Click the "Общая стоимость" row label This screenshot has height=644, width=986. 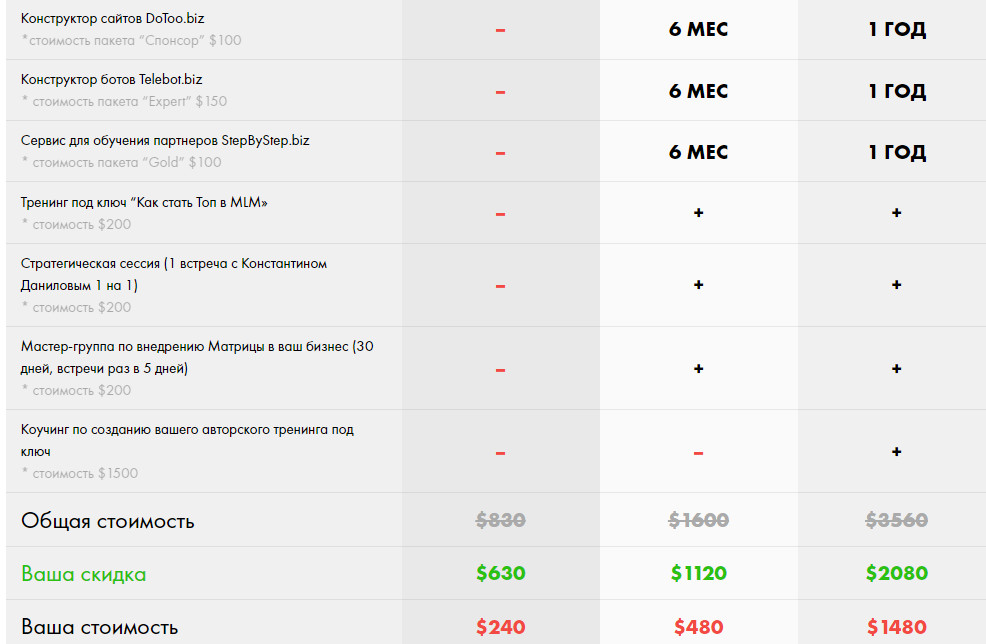pos(107,521)
